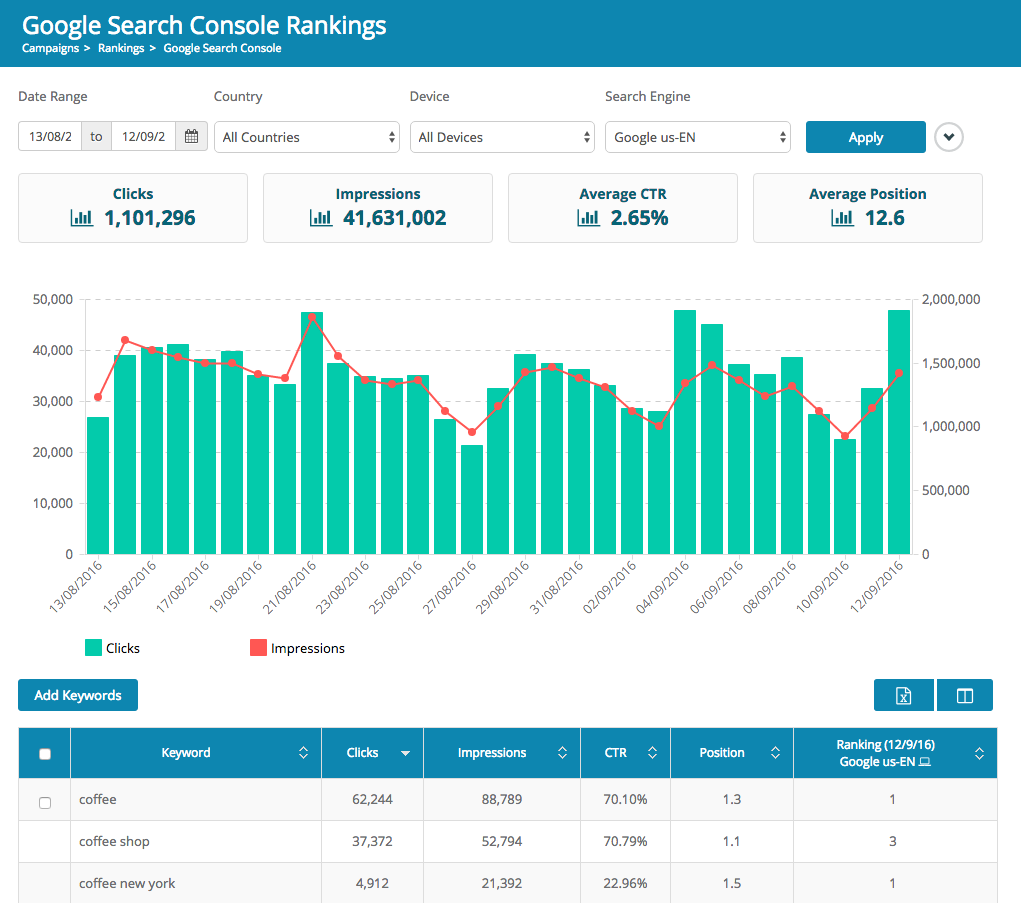1021x903 pixels.
Task: Toggle Impressions series in chart legend
Action: pyautogui.click(x=297, y=648)
